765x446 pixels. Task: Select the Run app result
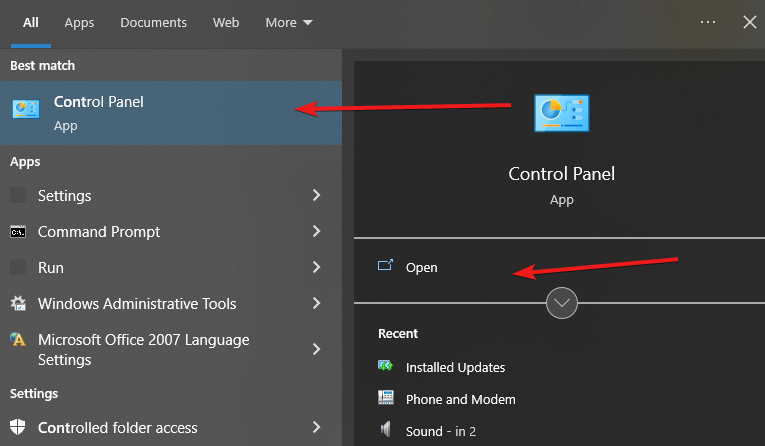50,268
